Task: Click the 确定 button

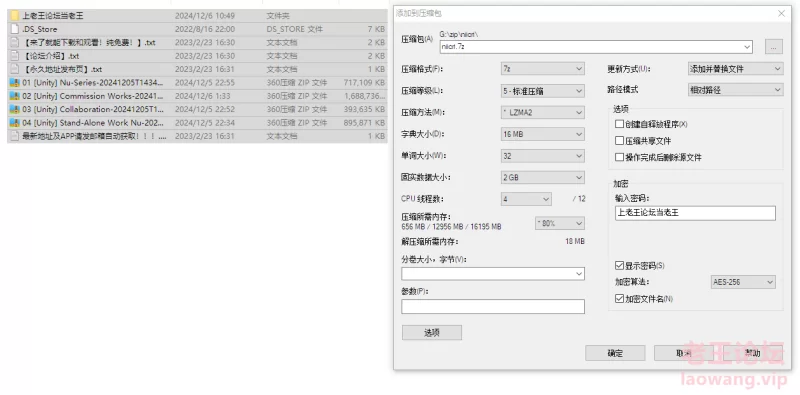Action: pos(615,353)
